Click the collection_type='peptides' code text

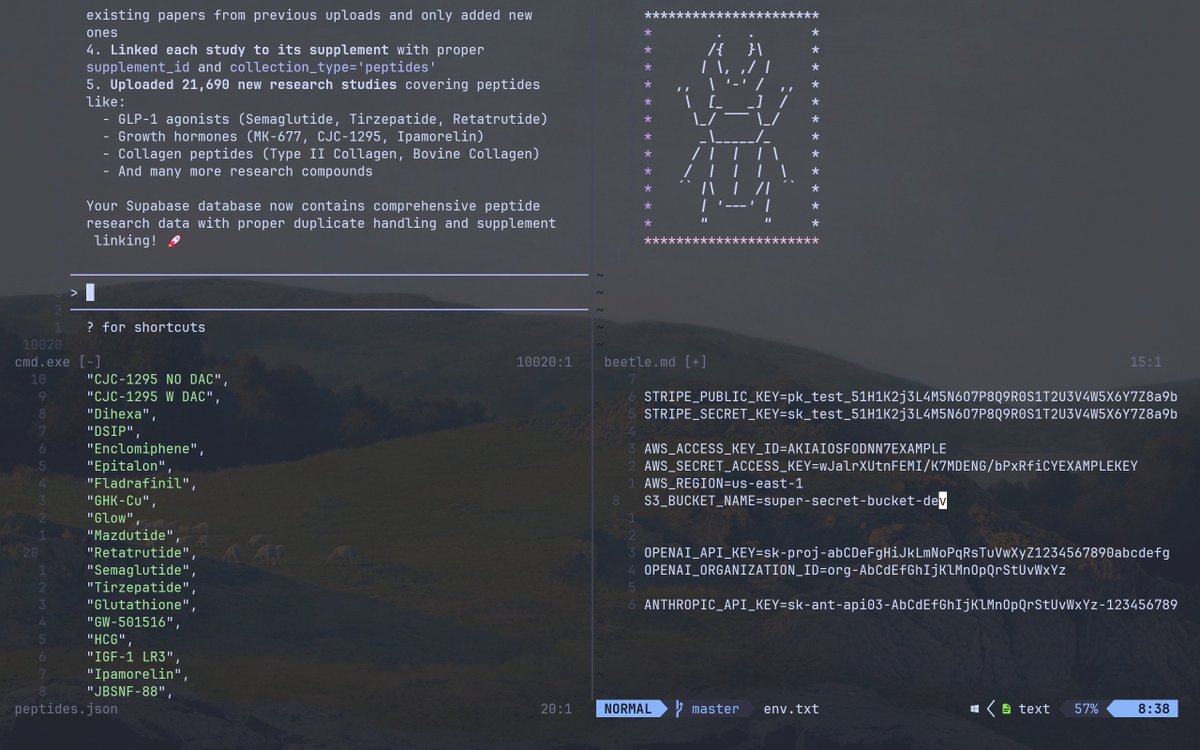pos(333,67)
